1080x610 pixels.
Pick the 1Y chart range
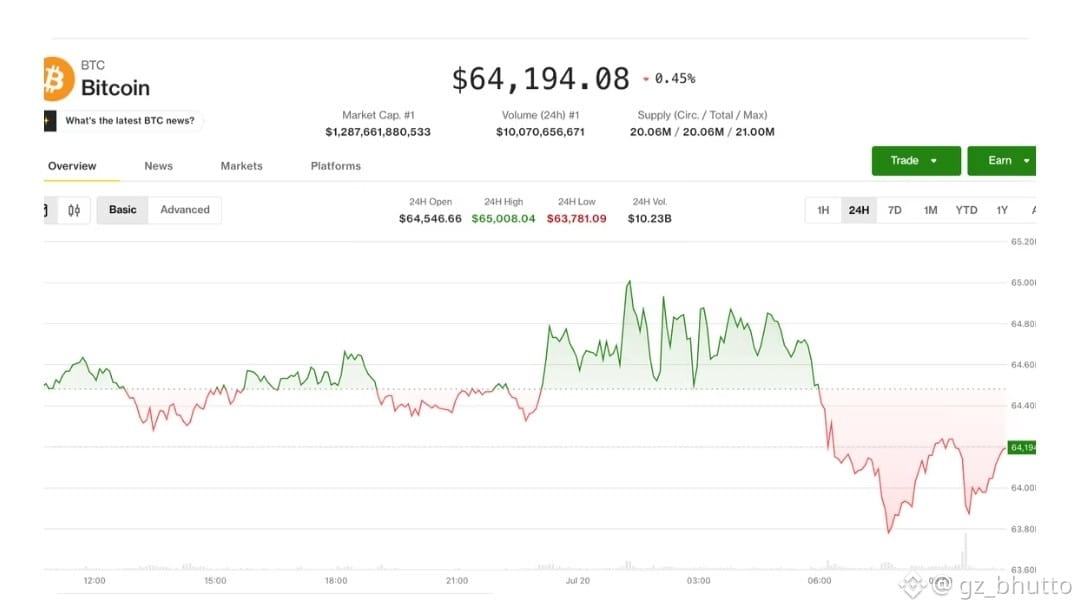point(1002,210)
